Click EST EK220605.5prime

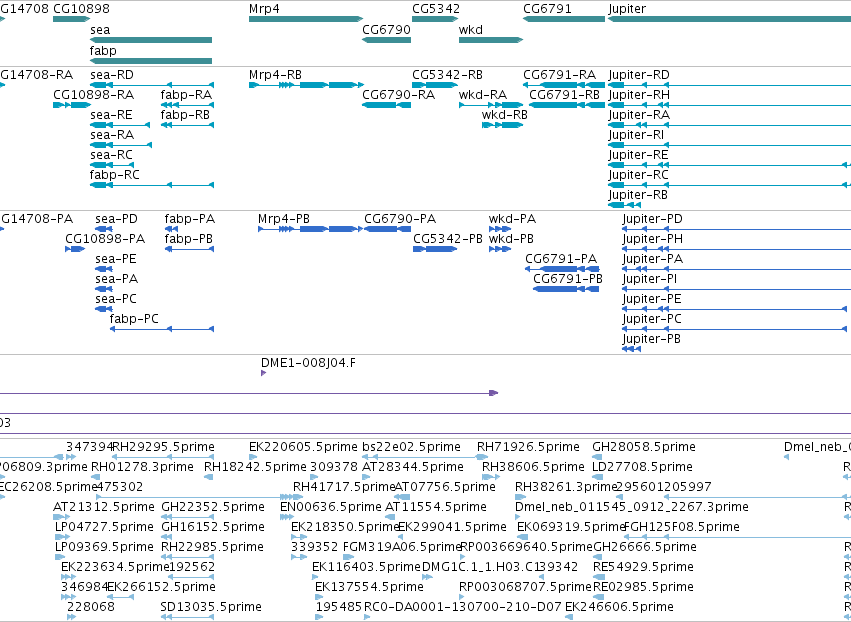point(303,447)
